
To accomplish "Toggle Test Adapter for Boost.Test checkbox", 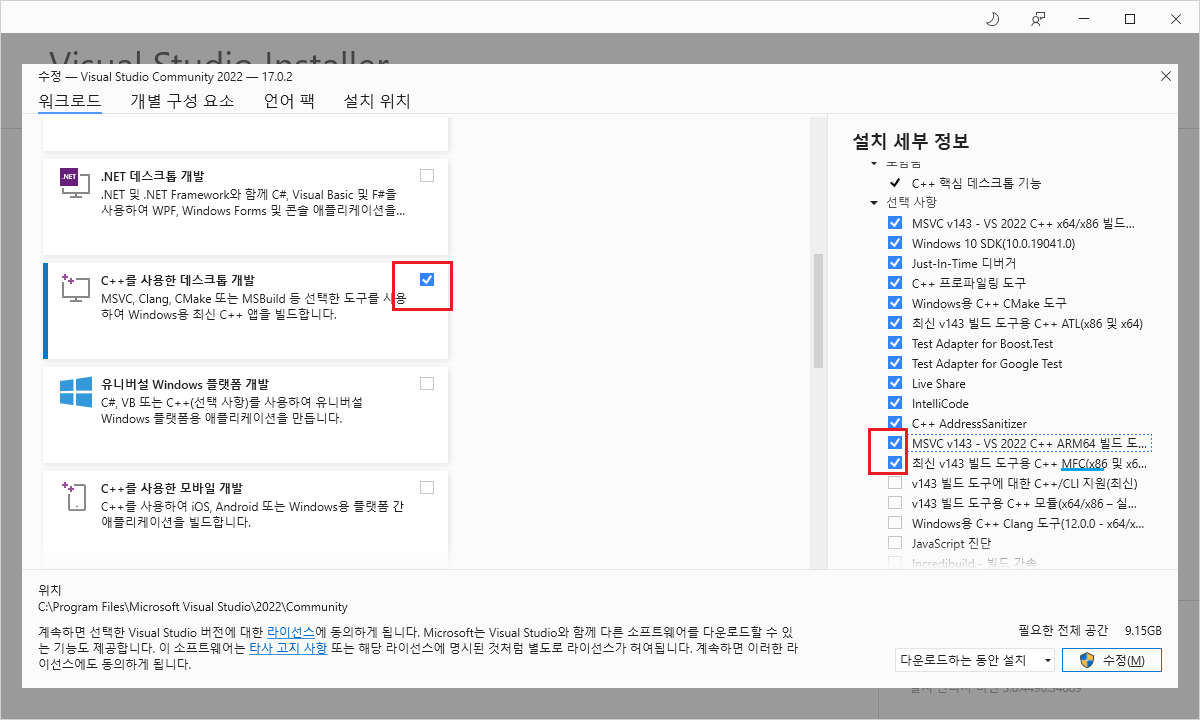I will tap(895, 343).
